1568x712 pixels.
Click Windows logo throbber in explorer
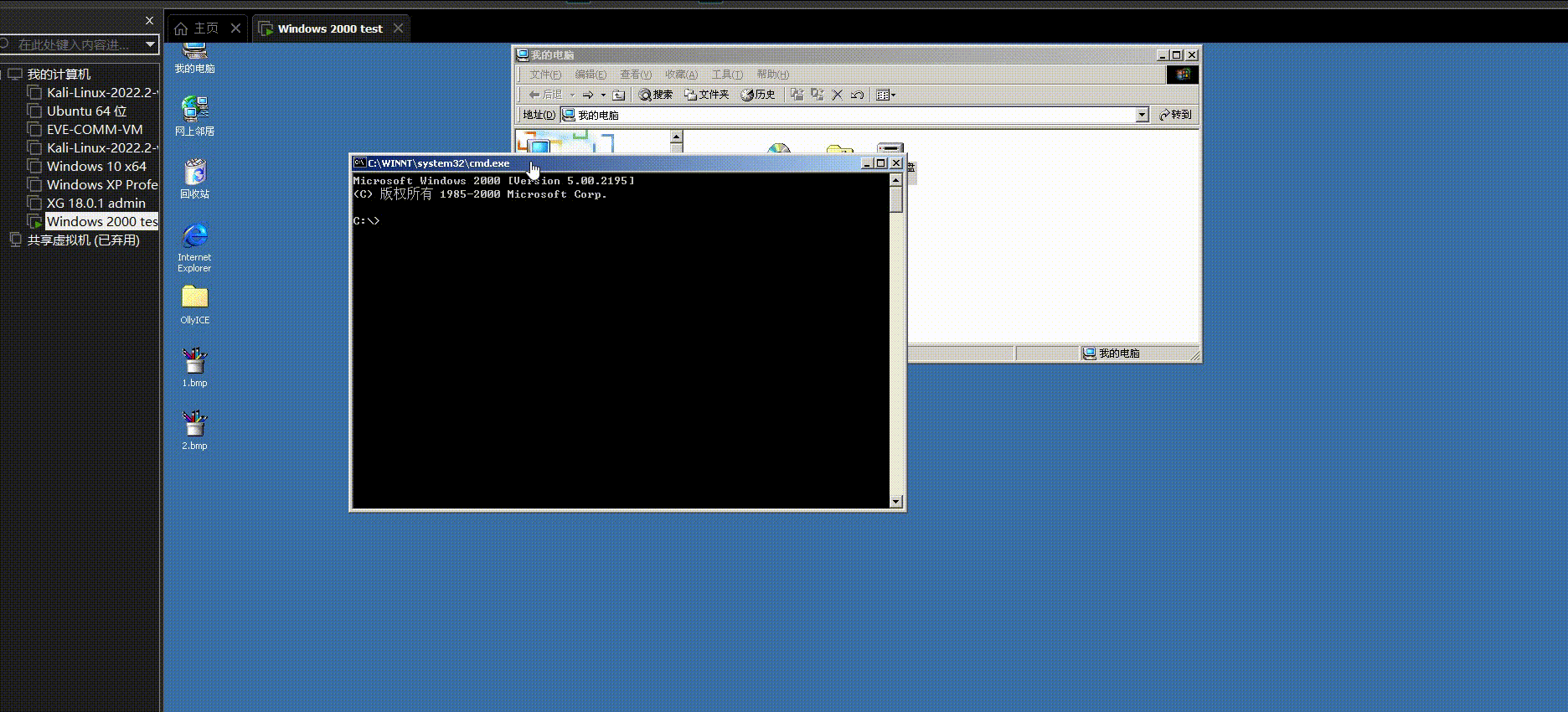(1183, 75)
